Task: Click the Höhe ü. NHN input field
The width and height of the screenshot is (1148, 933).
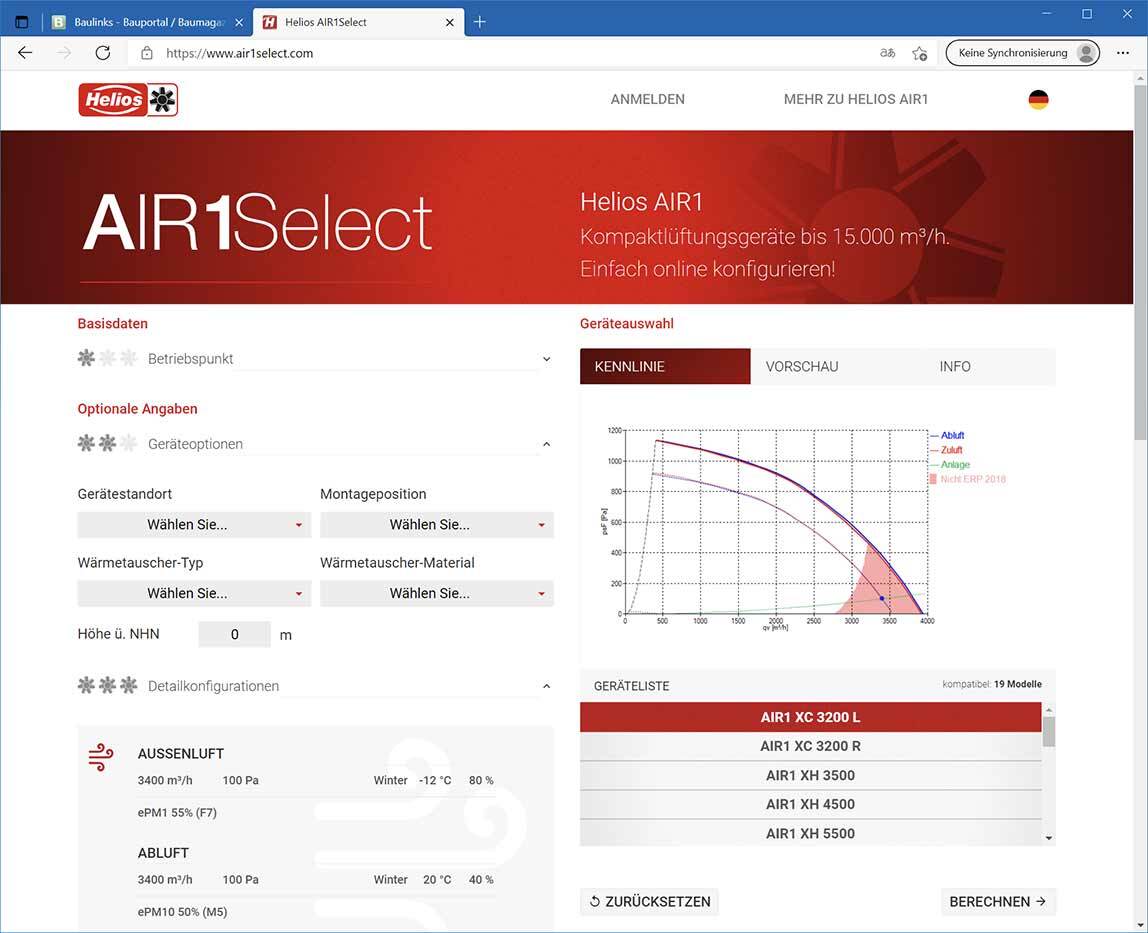Action: click(x=234, y=634)
